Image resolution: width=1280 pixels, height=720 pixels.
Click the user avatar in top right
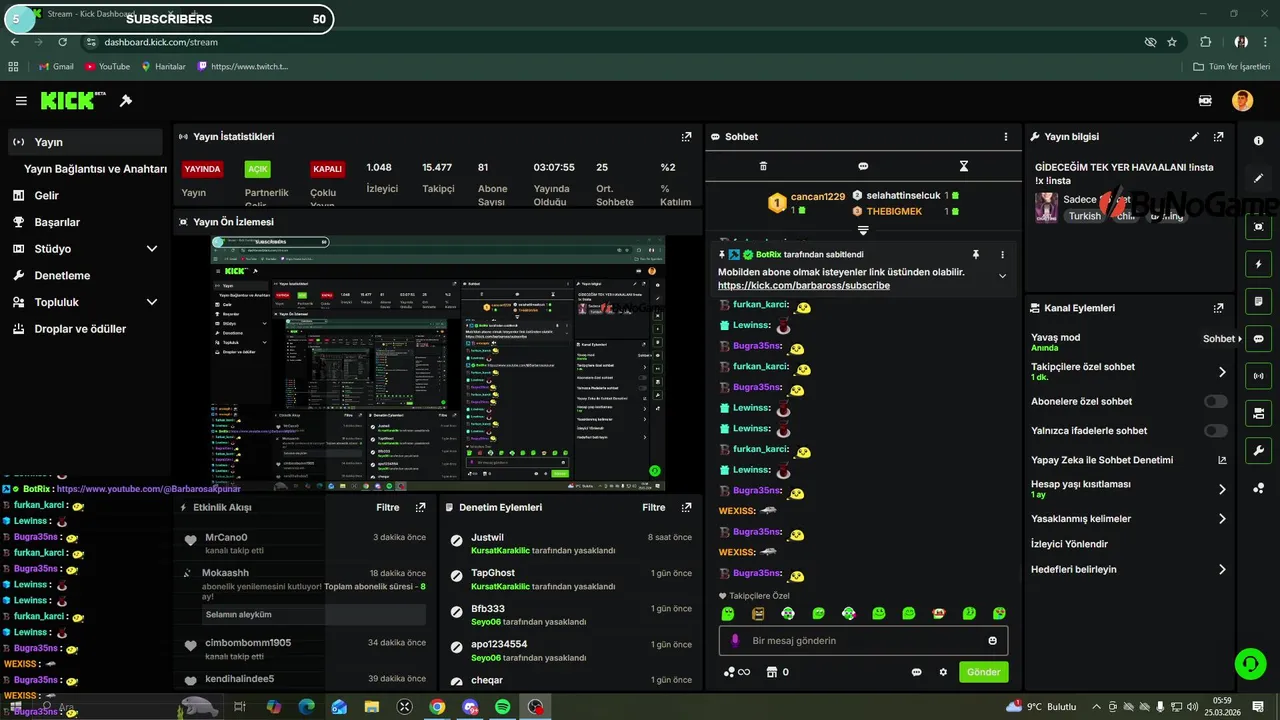(1242, 101)
